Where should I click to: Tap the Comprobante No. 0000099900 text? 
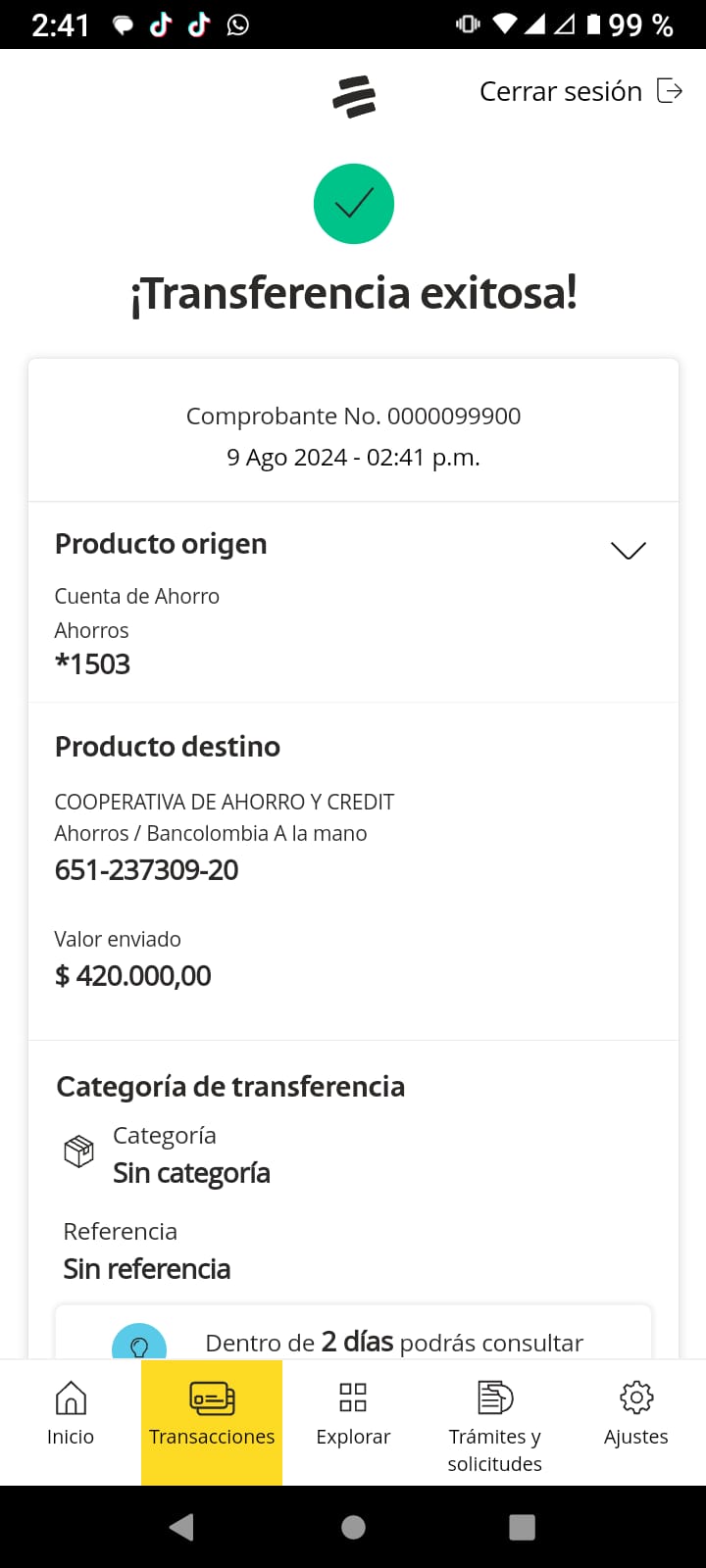point(353,416)
